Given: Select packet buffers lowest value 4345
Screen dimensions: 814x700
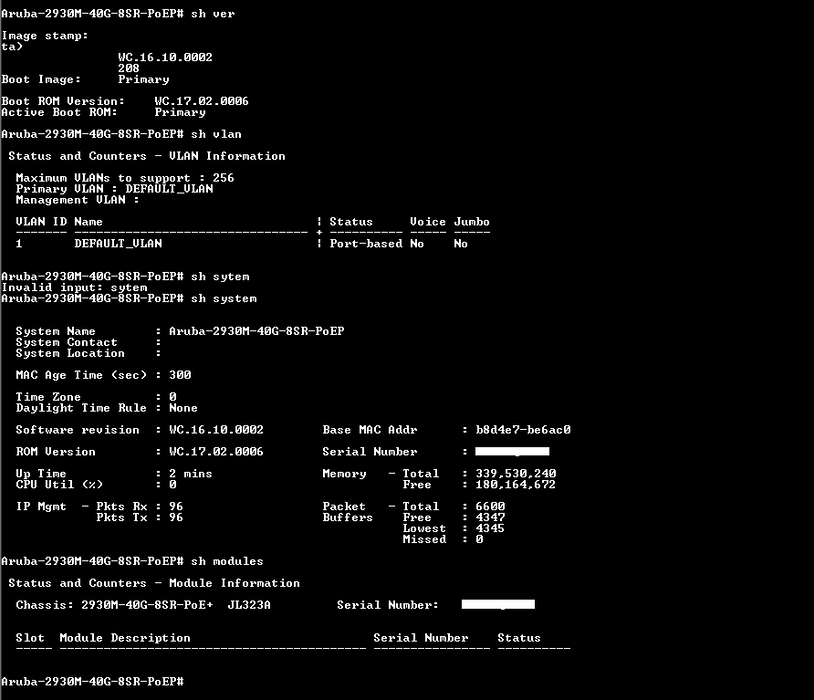Looking at the screenshot, I should point(490,528).
